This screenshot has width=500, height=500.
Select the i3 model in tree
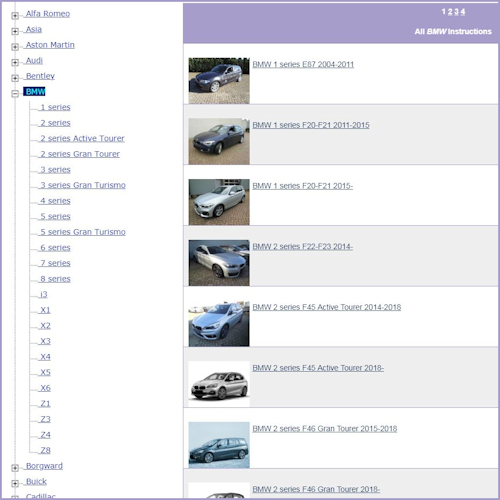[x=44, y=294]
